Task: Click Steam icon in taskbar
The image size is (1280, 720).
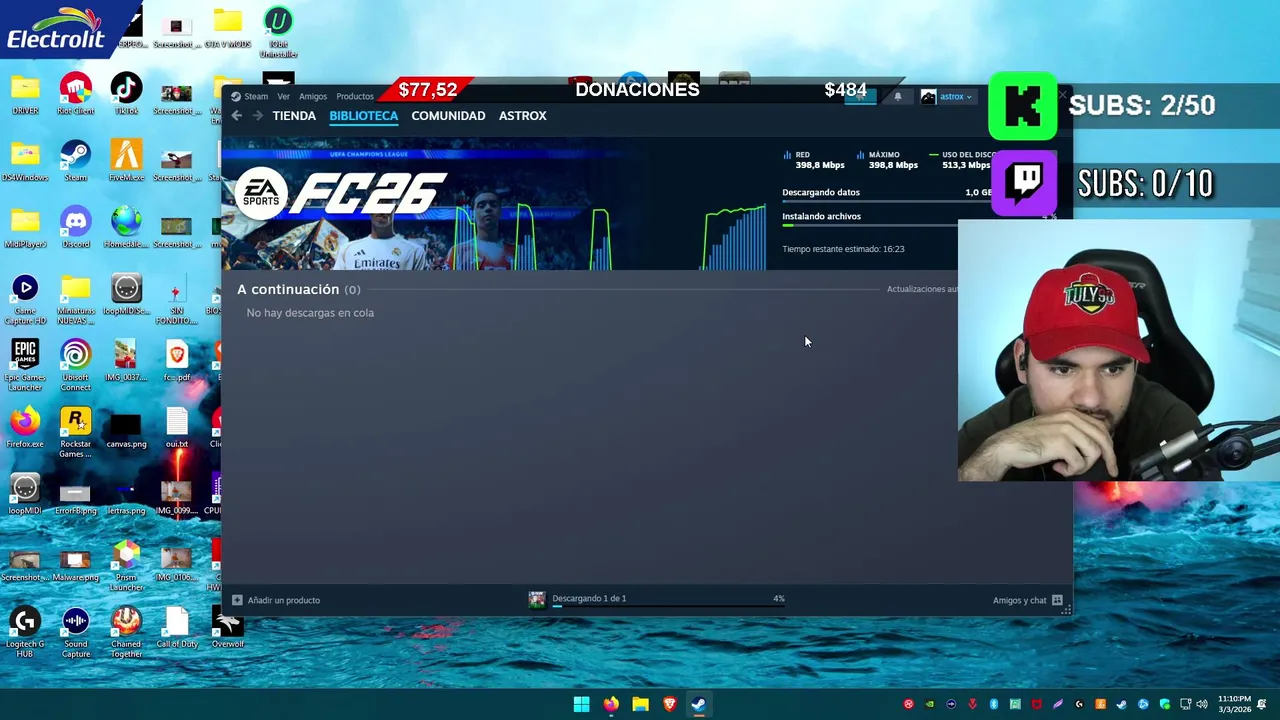Action: [698, 704]
